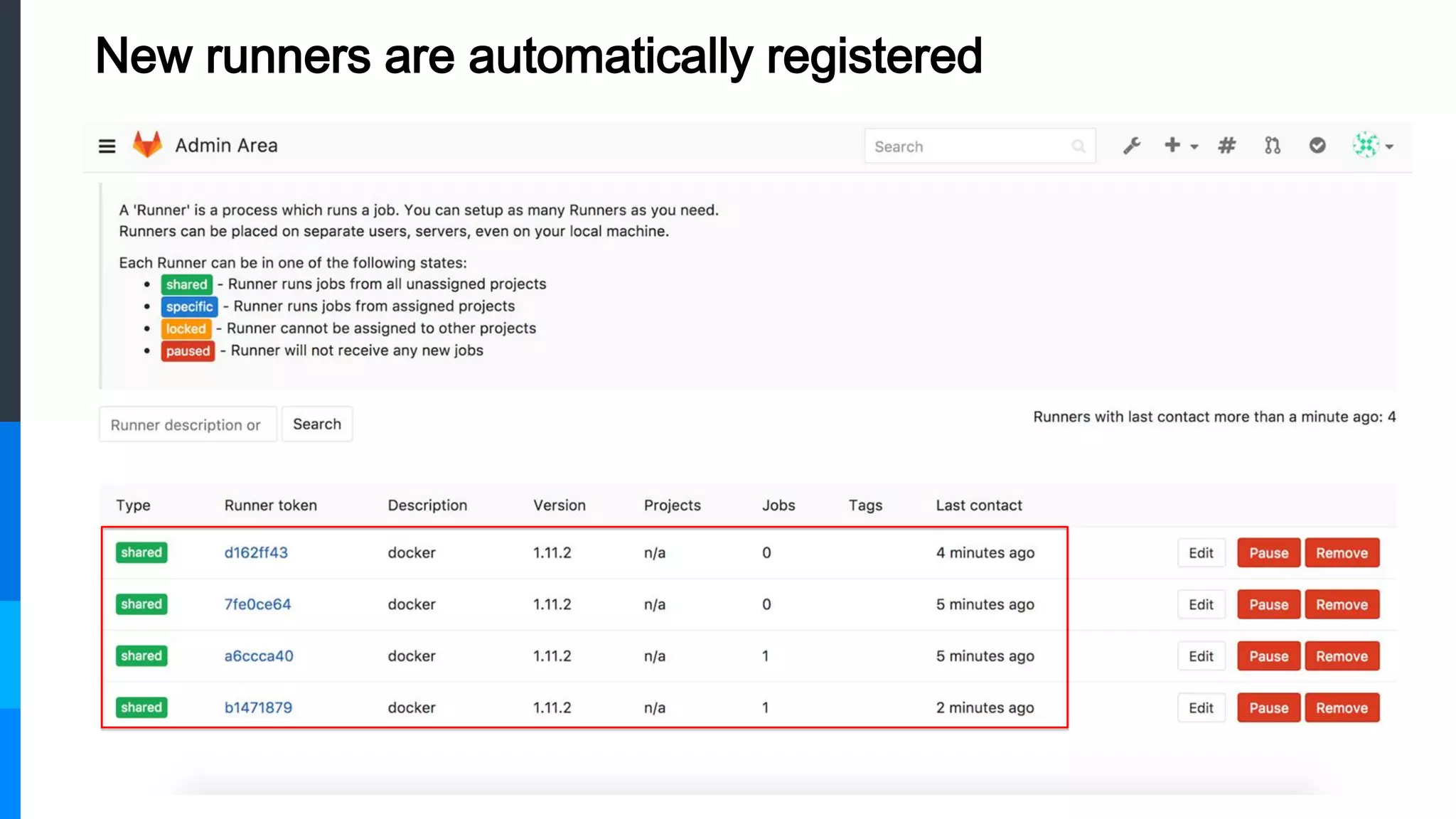Open runner token d162ff43 link
This screenshot has width=1456, height=819.
(x=256, y=552)
